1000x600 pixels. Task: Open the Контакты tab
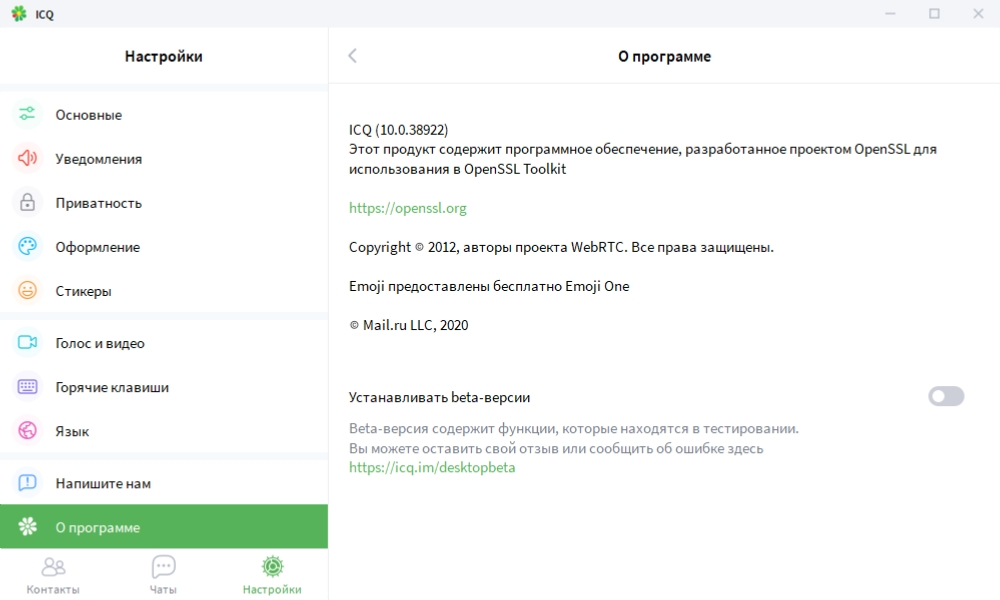click(53, 575)
